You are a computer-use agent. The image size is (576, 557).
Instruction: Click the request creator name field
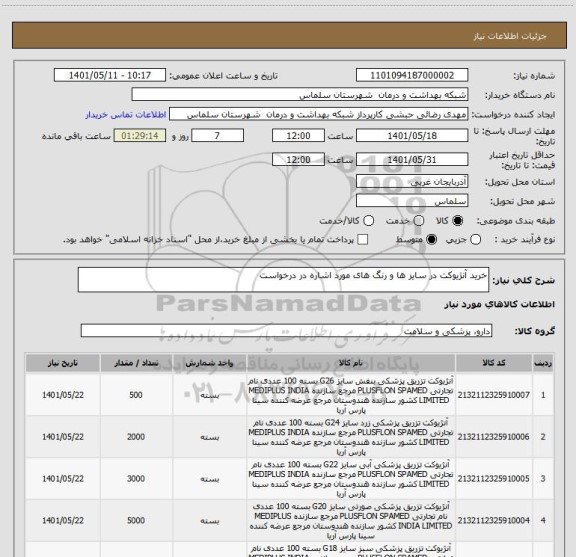click(318, 115)
